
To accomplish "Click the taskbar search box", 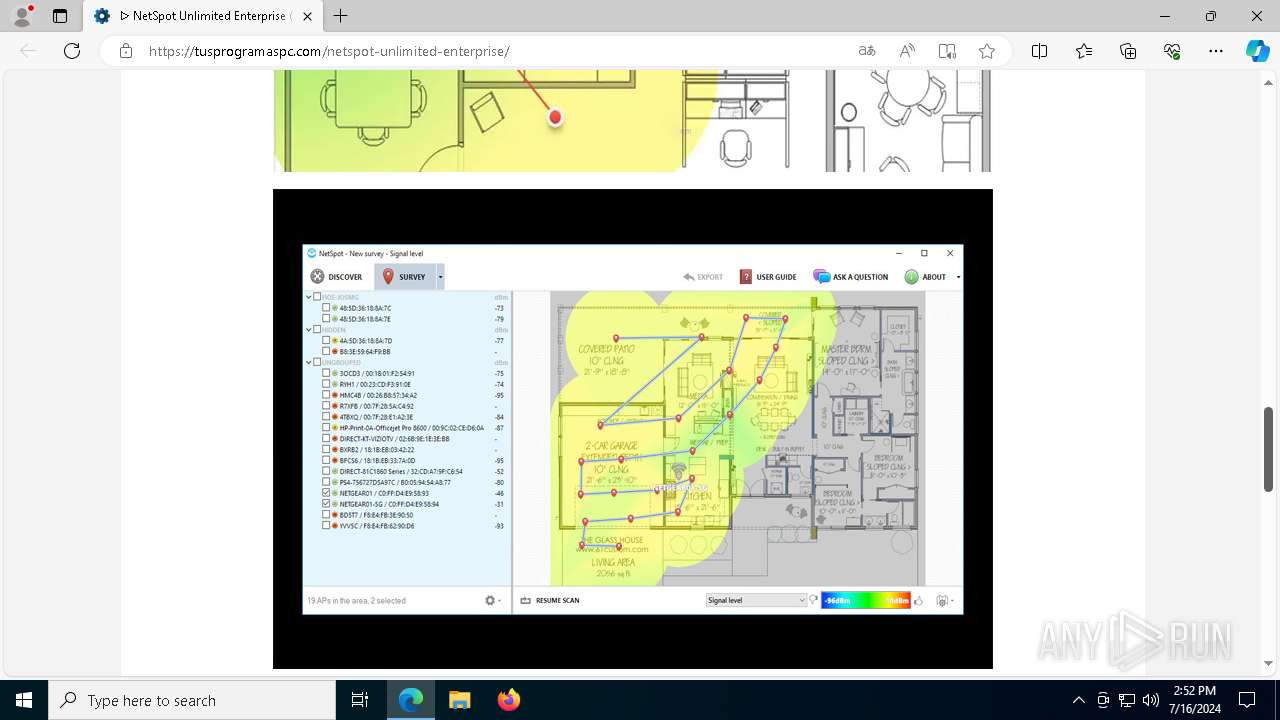I will (x=192, y=700).
